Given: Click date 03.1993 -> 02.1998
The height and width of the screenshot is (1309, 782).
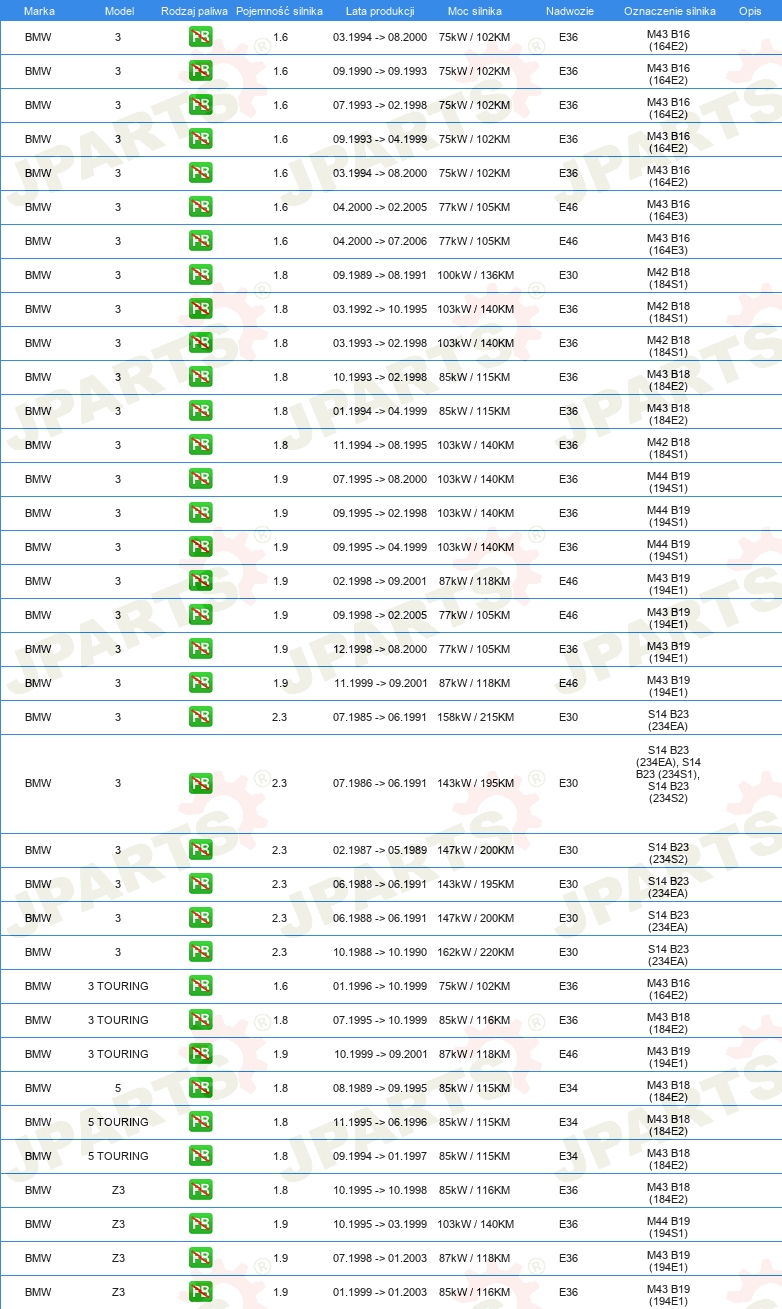Looking at the screenshot, I should 380,343.
